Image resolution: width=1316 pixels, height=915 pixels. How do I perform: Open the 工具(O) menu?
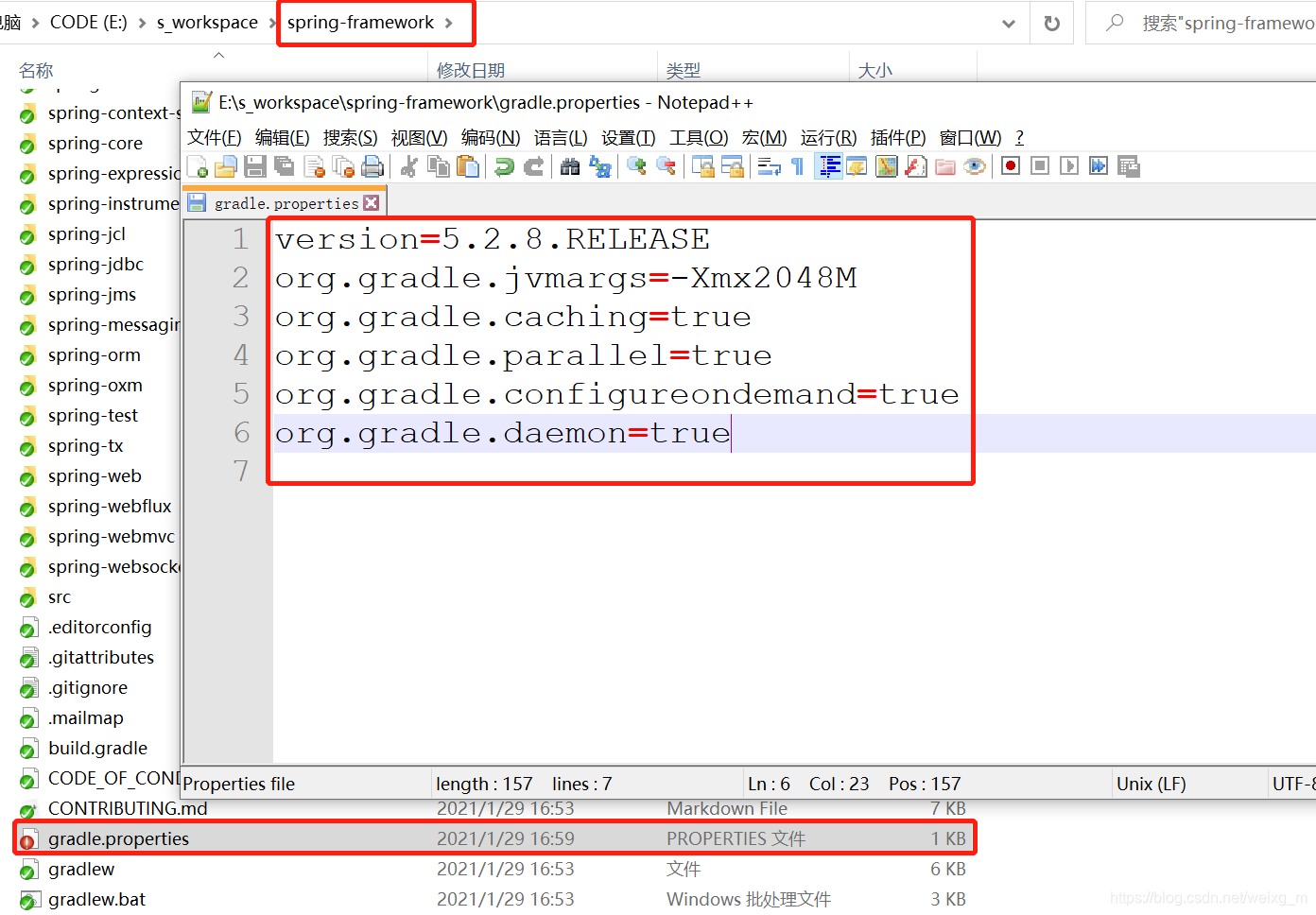(x=699, y=138)
